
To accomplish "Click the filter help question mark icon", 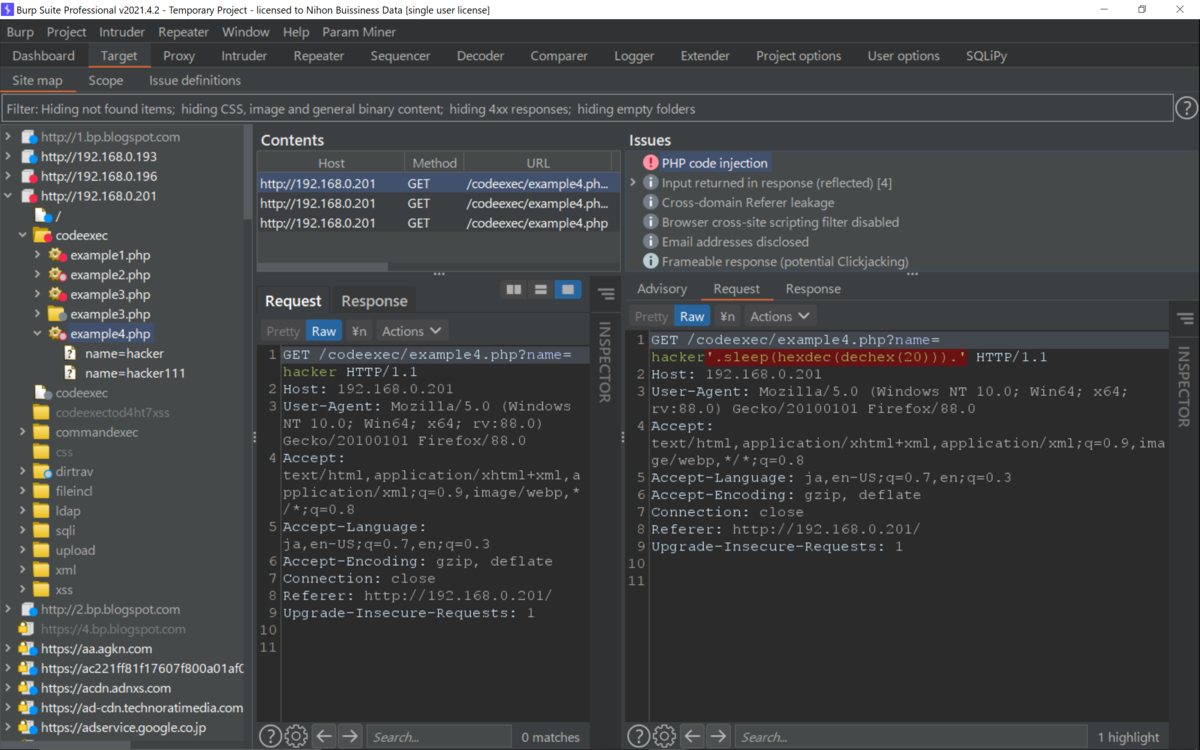I will pyautogui.click(x=1185, y=108).
